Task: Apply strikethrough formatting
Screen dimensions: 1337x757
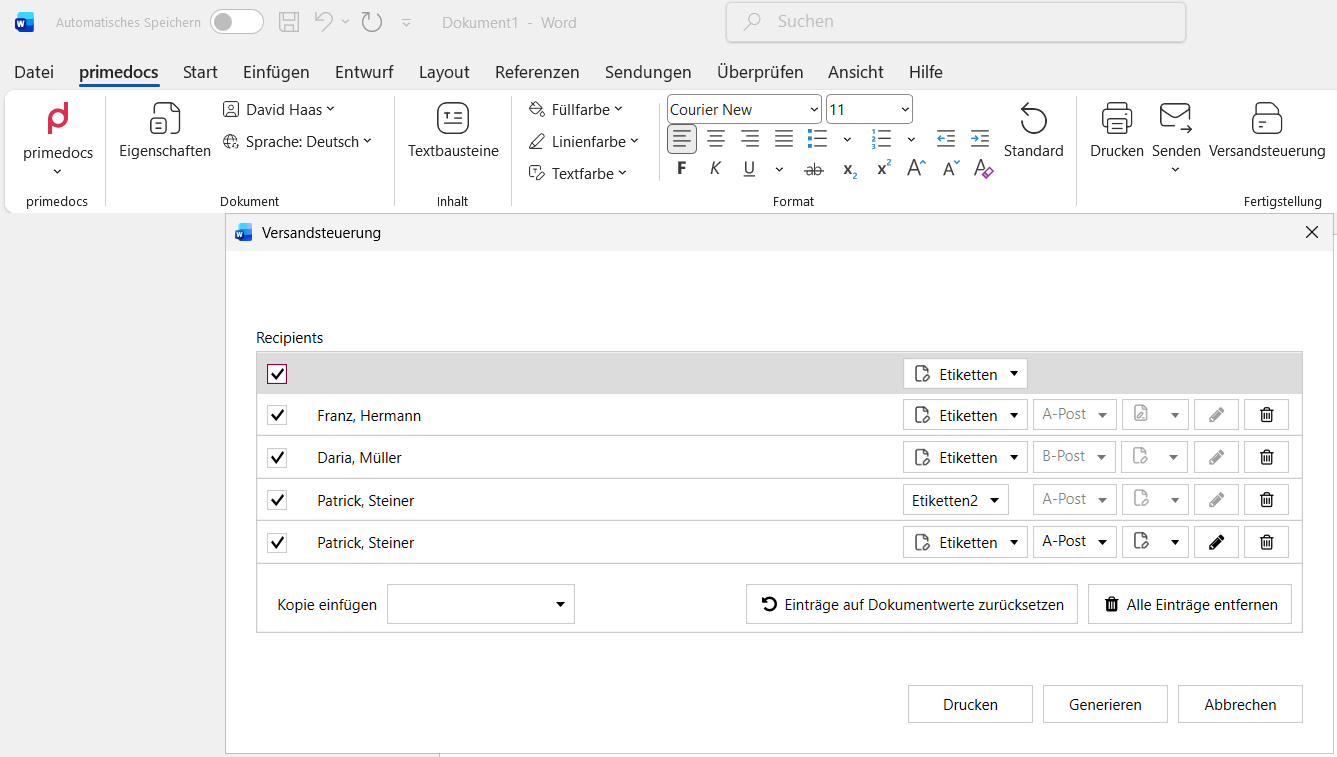Action: click(814, 169)
